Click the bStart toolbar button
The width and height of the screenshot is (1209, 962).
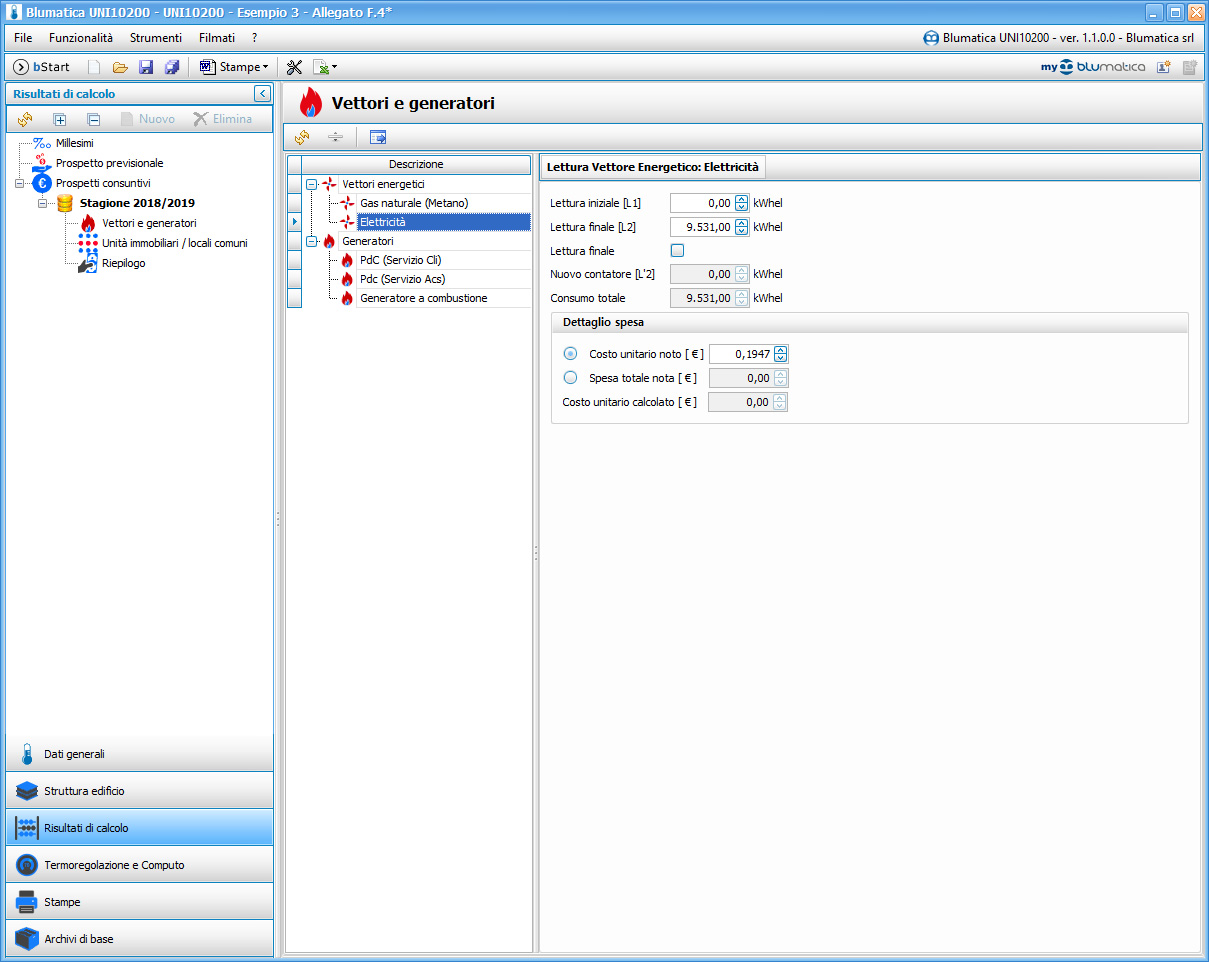[42, 67]
